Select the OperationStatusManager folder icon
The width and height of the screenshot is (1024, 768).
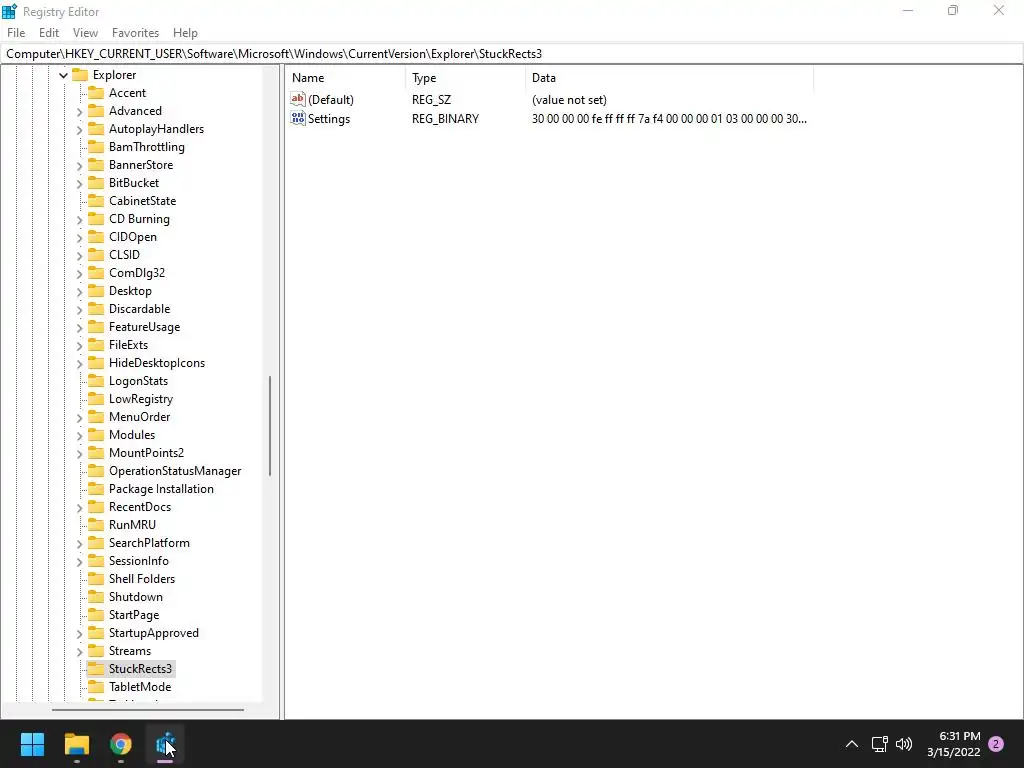pyautogui.click(x=96, y=471)
